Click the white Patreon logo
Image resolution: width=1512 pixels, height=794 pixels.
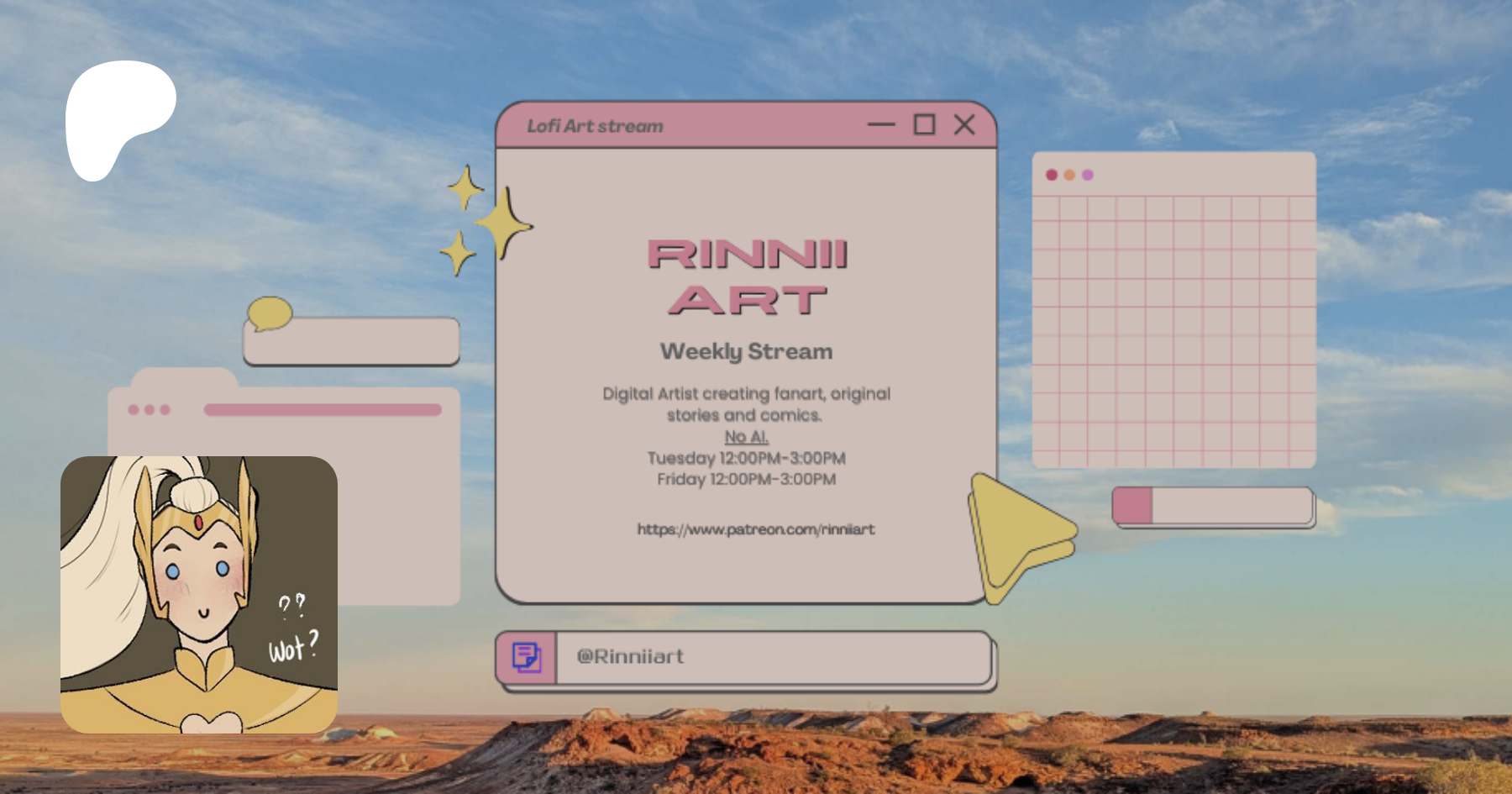118,116
